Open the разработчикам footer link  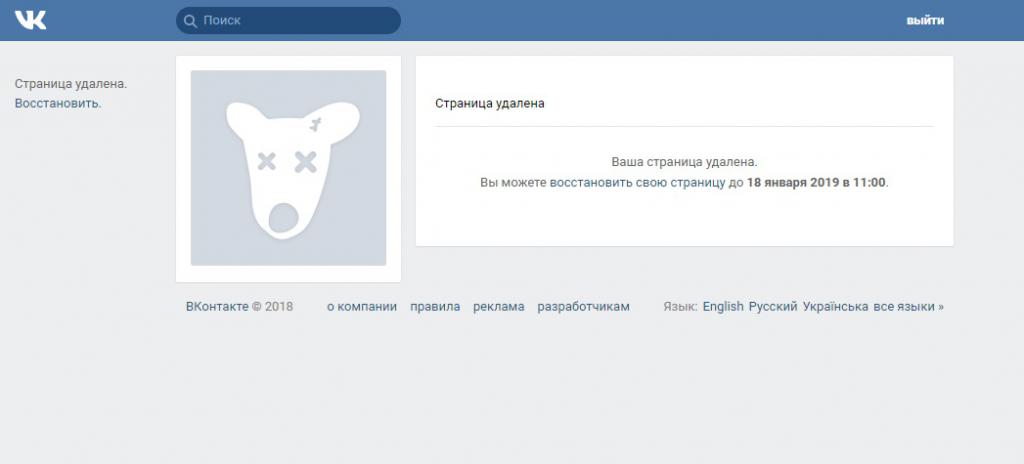pos(583,307)
